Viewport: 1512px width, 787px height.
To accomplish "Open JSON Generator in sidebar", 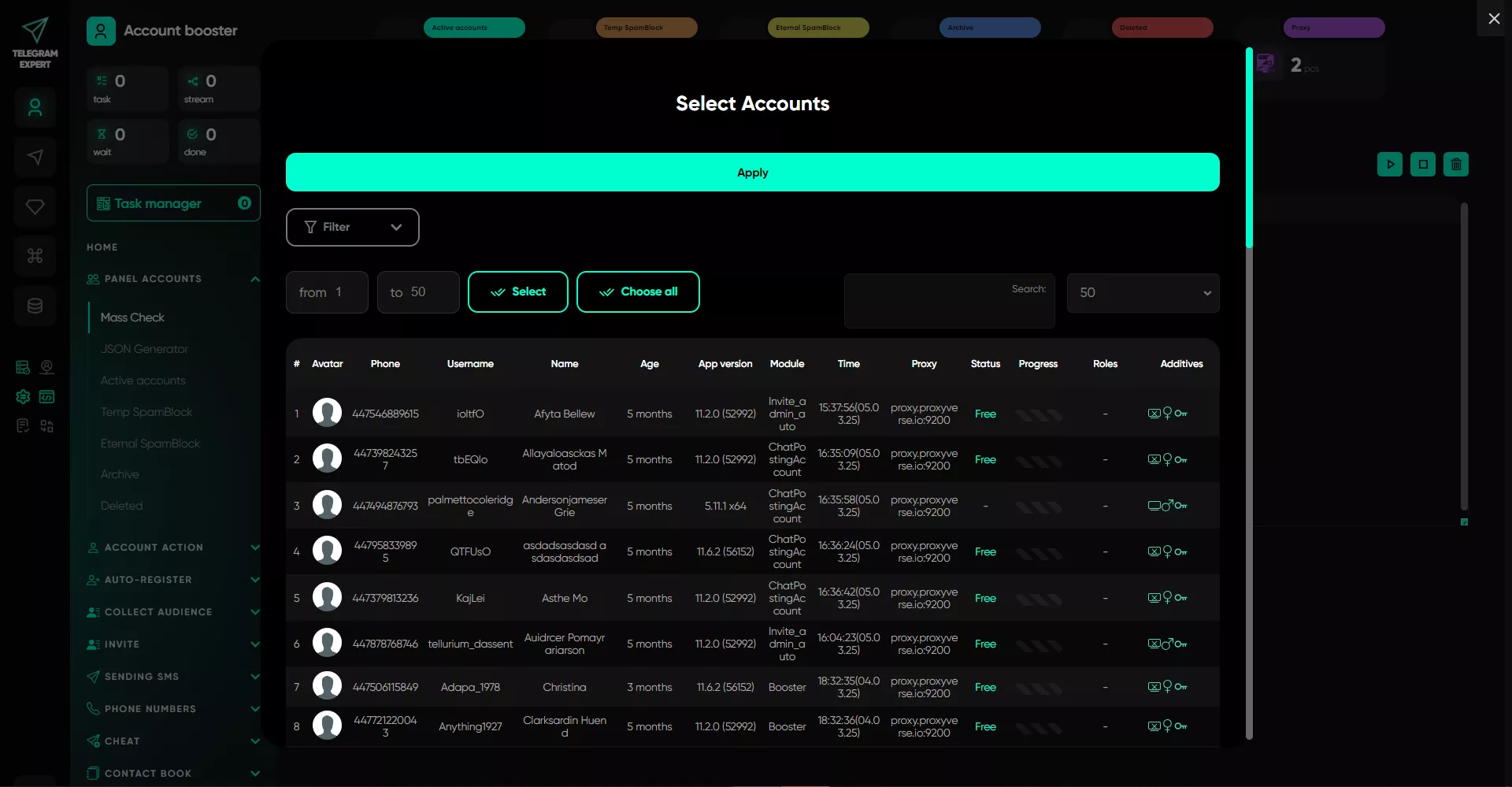I will pos(144,349).
